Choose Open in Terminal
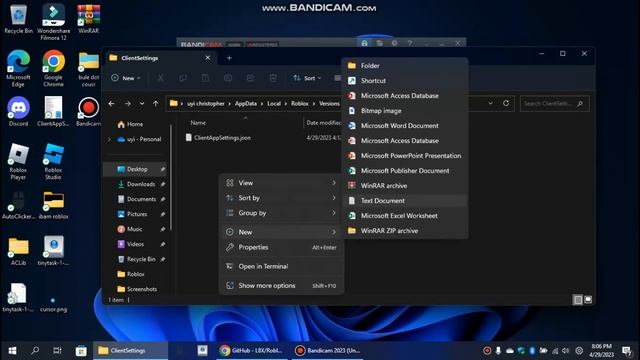Viewport: 640px width, 360px height. pos(281,267)
